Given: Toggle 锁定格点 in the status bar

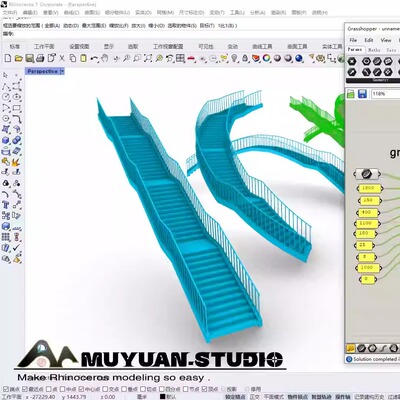Looking at the screenshot, I should 235,397.
